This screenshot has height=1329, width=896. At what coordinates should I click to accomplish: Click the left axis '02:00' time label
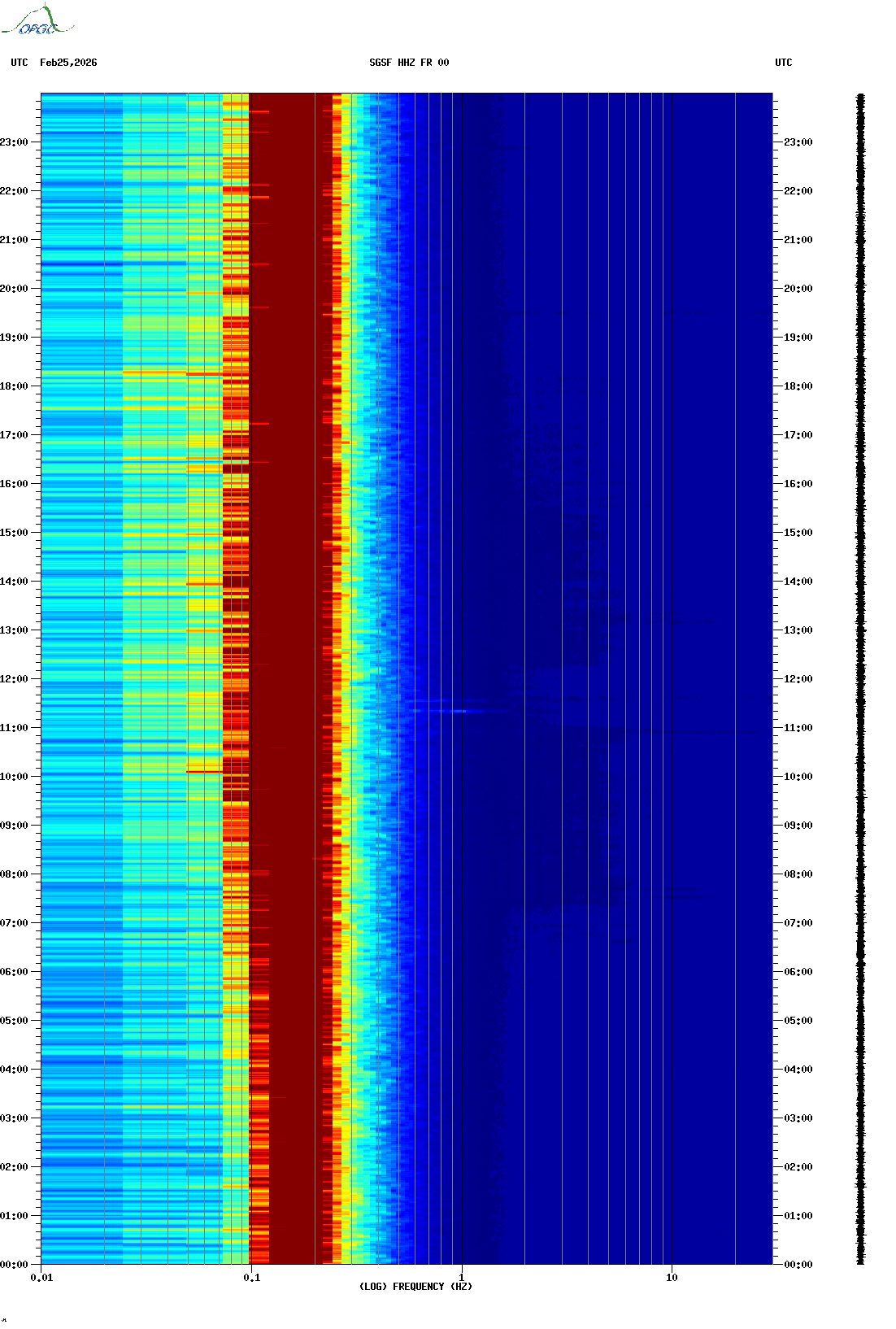(x=14, y=1167)
